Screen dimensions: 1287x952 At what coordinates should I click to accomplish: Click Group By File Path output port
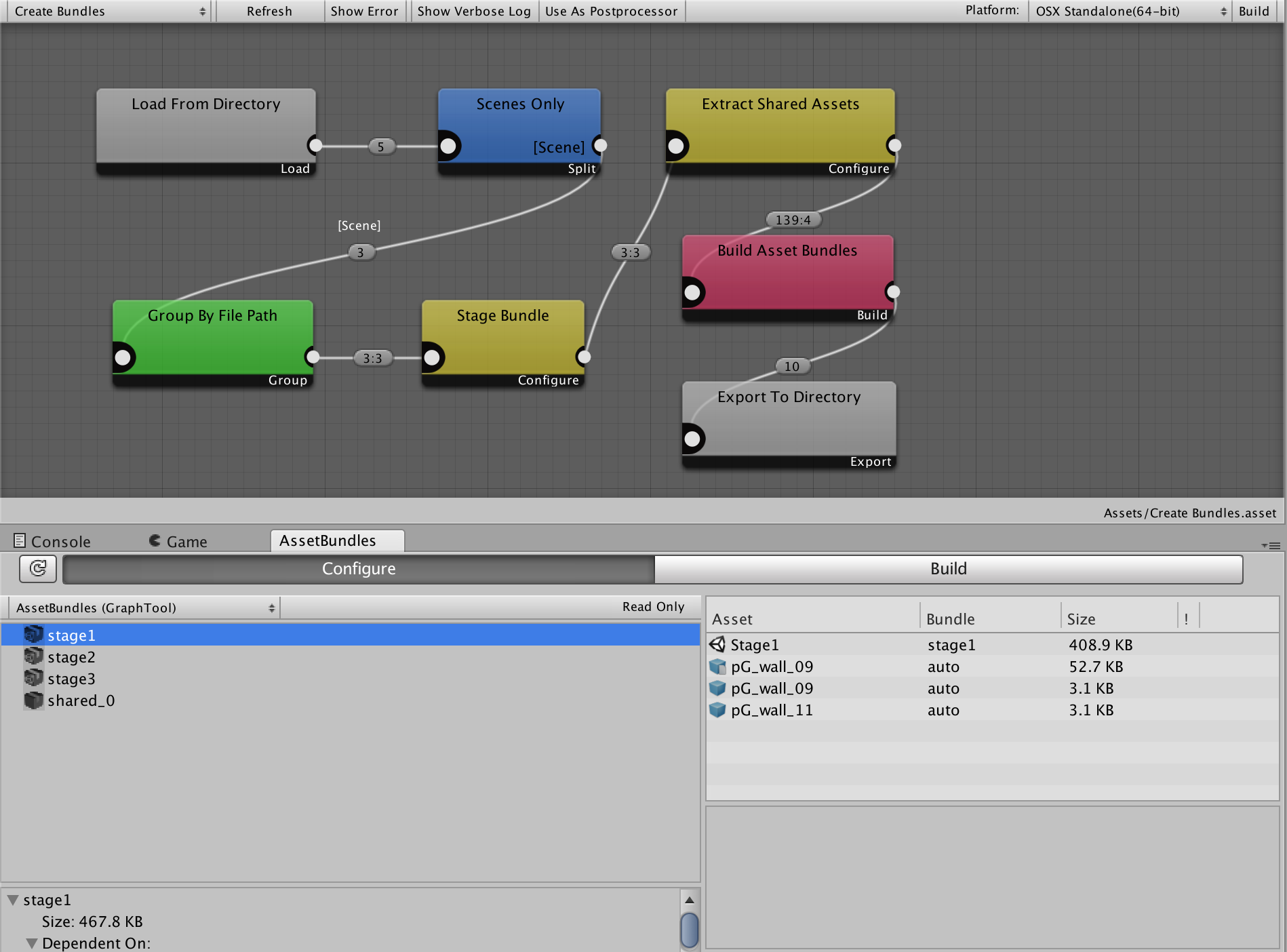pyautogui.click(x=313, y=357)
